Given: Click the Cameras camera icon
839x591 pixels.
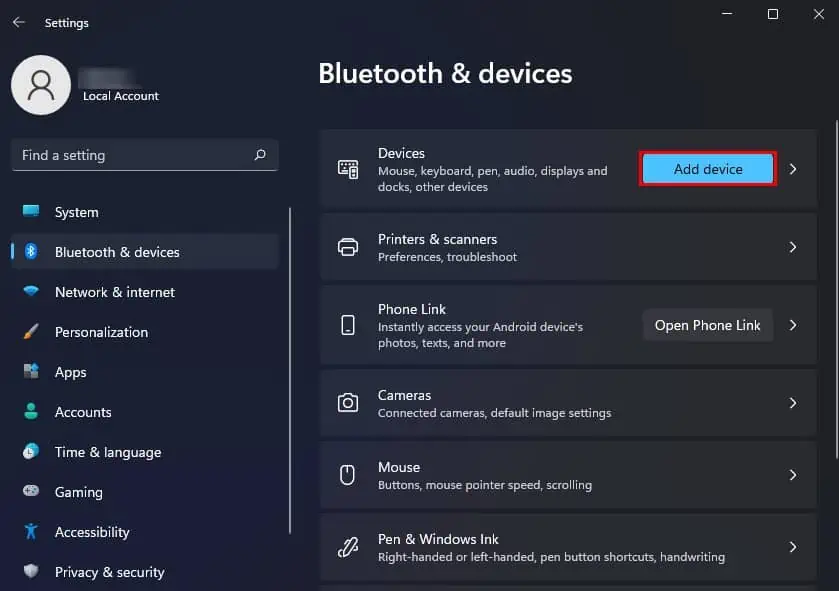Looking at the screenshot, I should coord(348,403).
